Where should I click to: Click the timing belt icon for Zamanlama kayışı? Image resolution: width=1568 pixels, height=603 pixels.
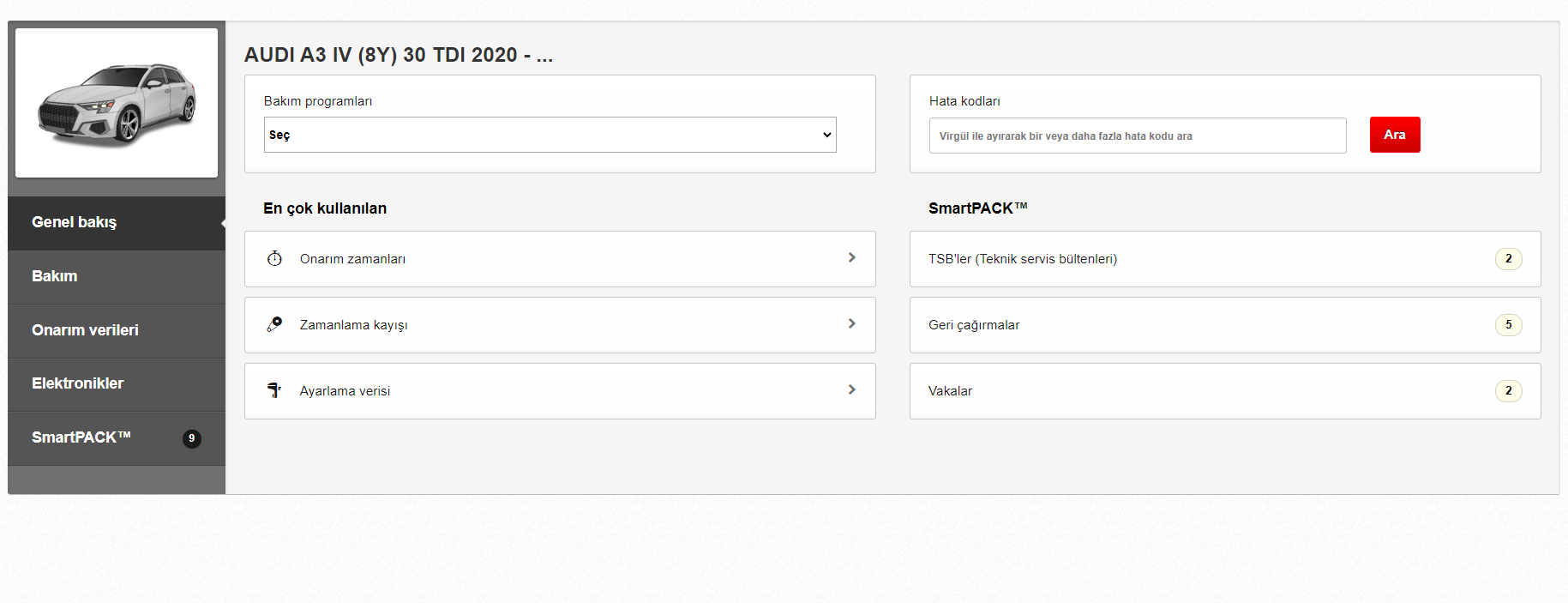(x=274, y=324)
